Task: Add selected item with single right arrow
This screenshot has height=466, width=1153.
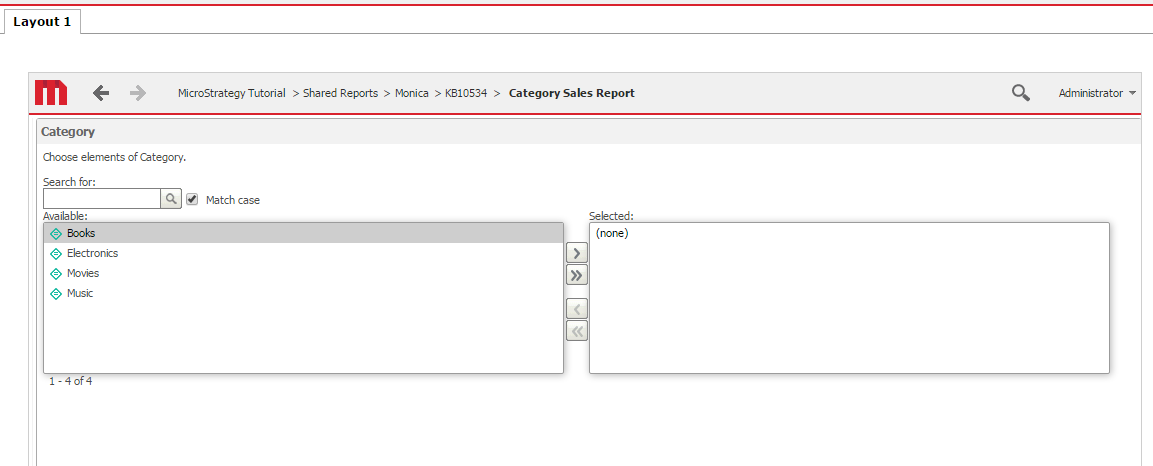Action: tap(576, 253)
